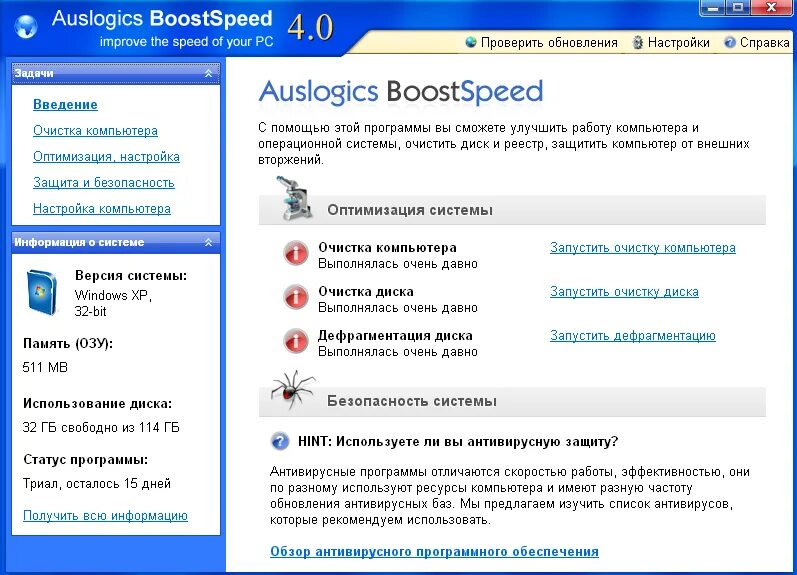Maximize the BoostSpeed window
This screenshot has width=797, height=575.
(x=740, y=8)
